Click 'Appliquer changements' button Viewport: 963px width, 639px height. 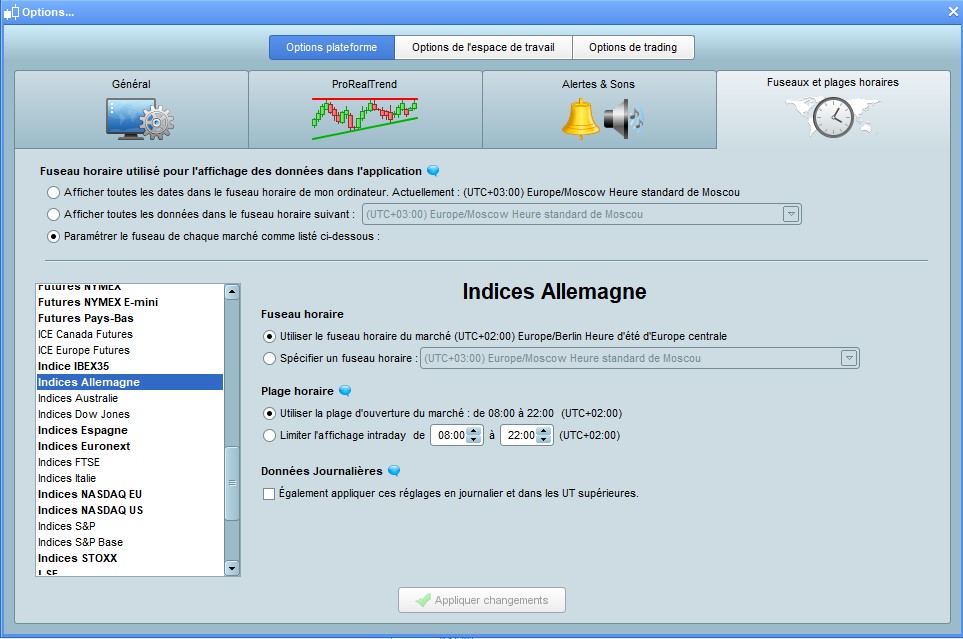(x=482, y=600)
